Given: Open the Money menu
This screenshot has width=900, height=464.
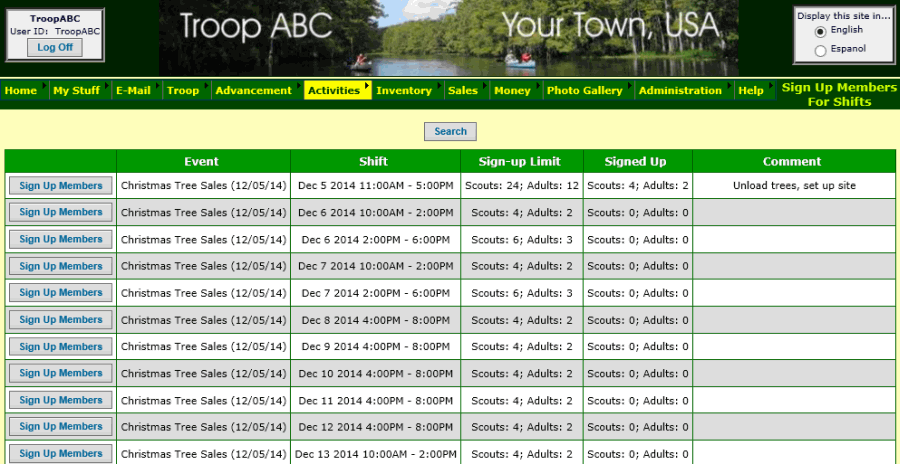Looking at the screenshot, I should pos(516,90).
